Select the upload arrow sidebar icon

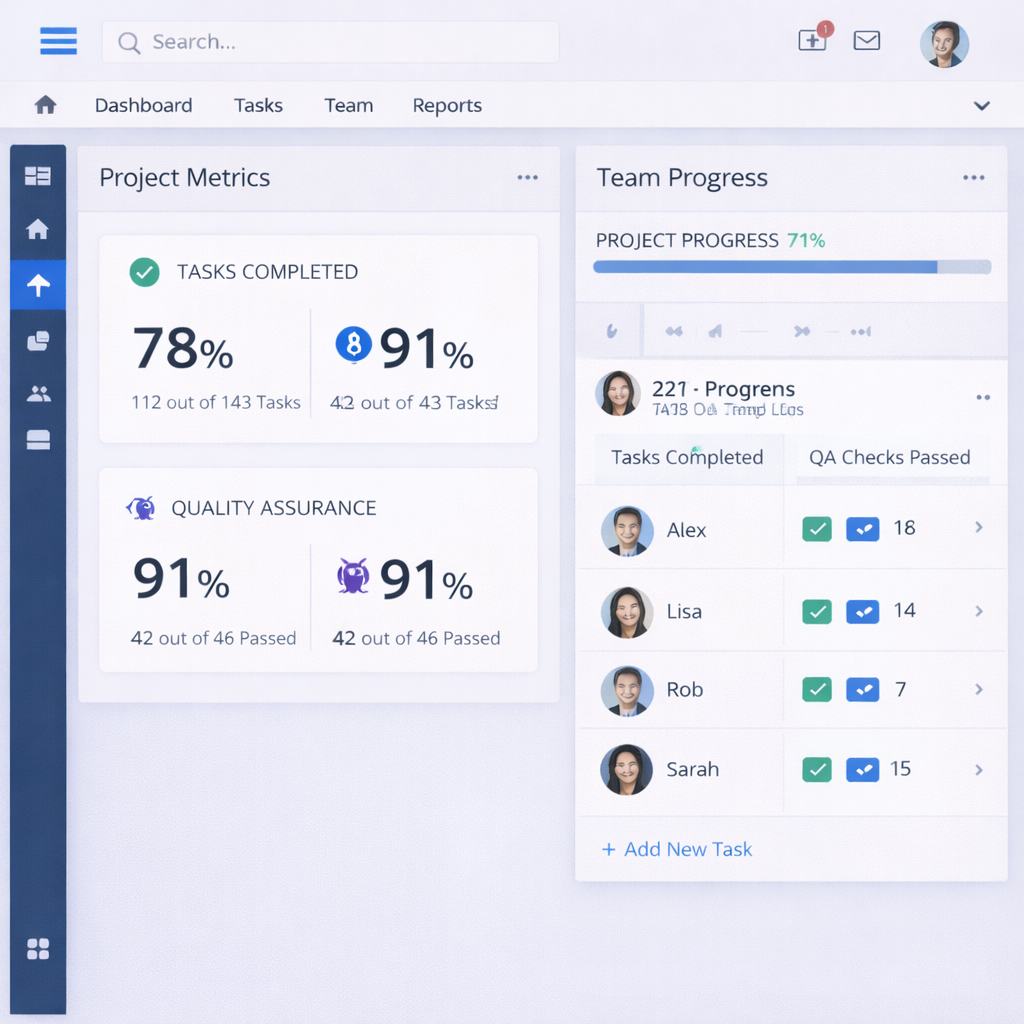point(38,286)
